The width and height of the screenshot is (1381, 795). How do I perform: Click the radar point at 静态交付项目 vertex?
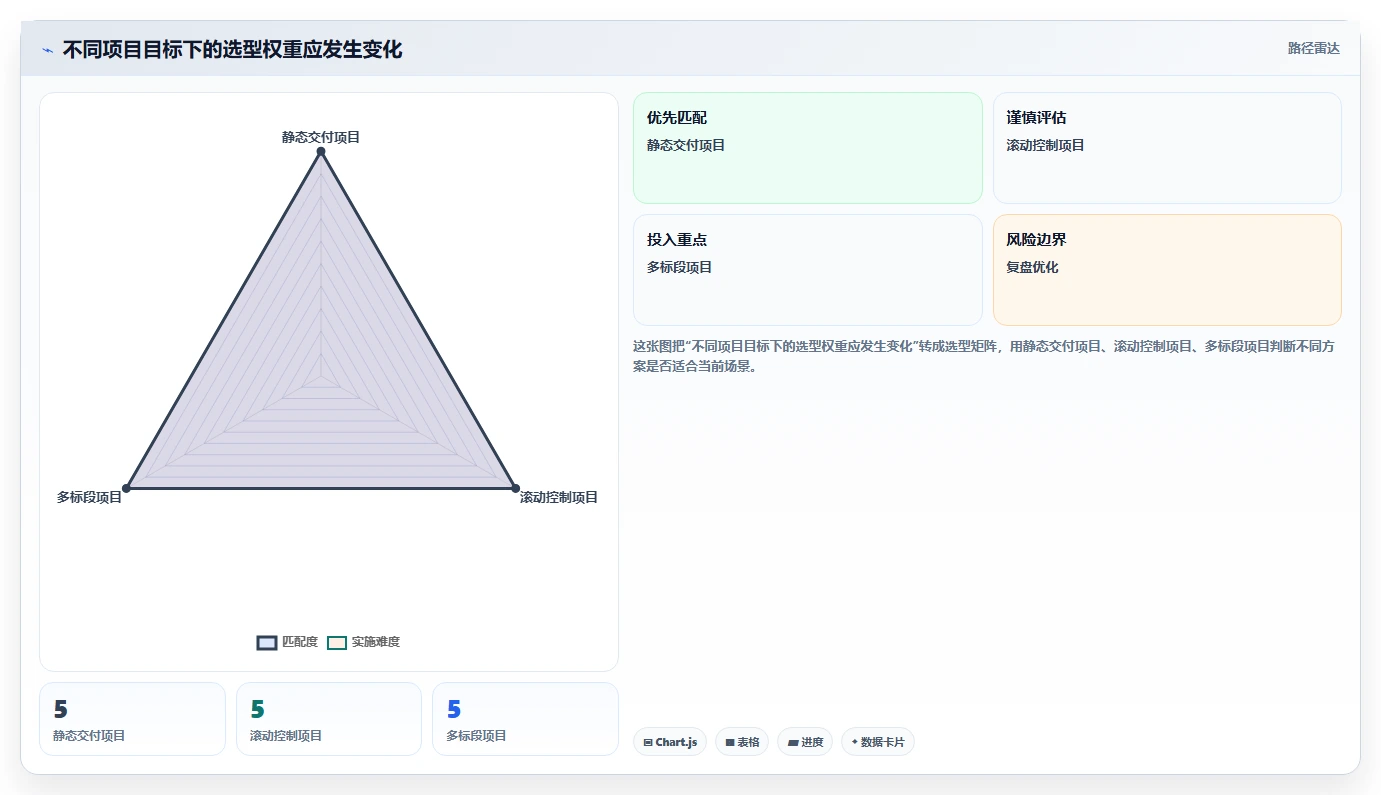click(321, 152)
